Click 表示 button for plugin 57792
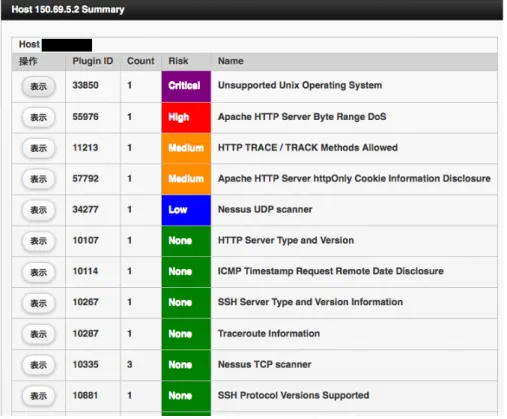This screenshot has height=419, width=507. 38,179
